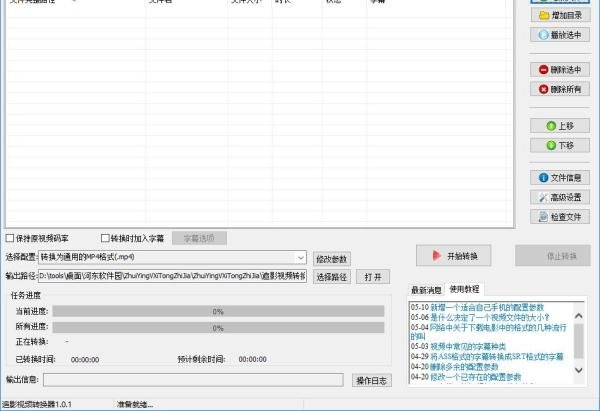Screen dimensions: 600x411
Task: Clear the list with 删除所有
Action: pyautogui.click(x=560, y=89)
